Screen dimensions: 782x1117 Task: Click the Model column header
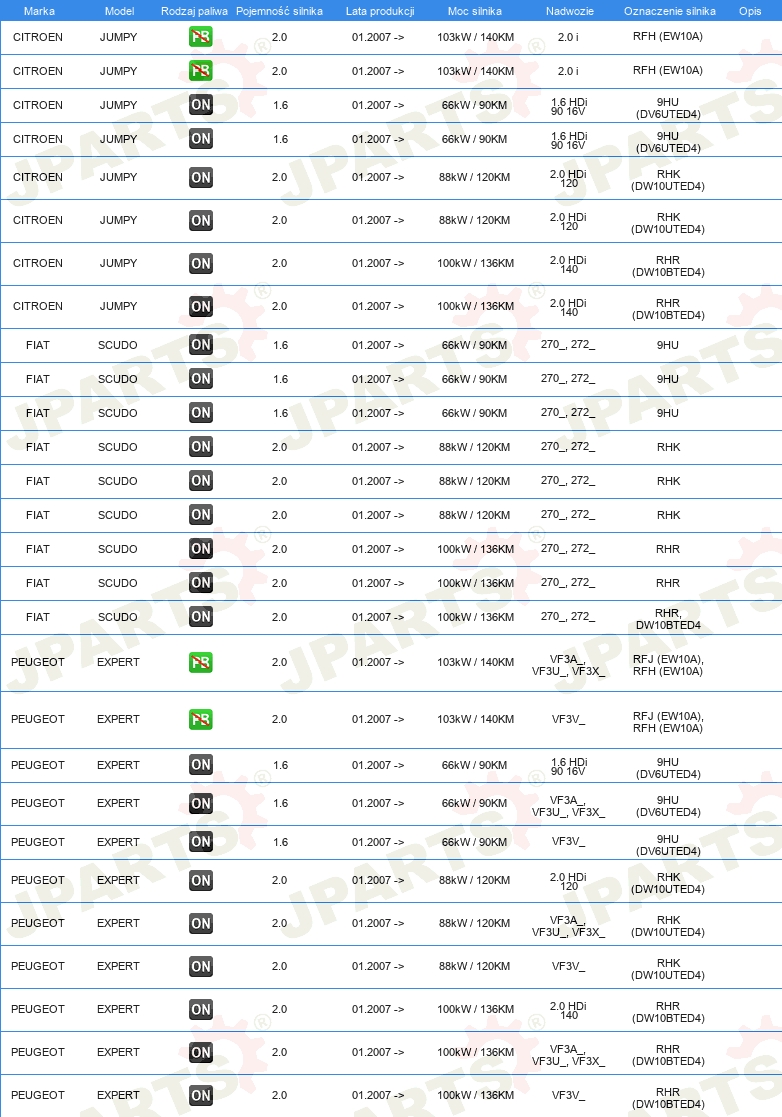click(x=120, y=11)
